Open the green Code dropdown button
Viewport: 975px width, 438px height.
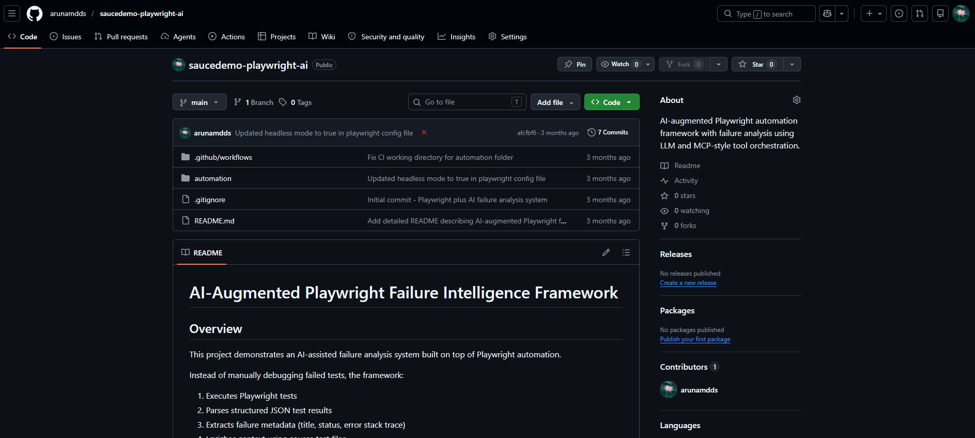point(612,102)
